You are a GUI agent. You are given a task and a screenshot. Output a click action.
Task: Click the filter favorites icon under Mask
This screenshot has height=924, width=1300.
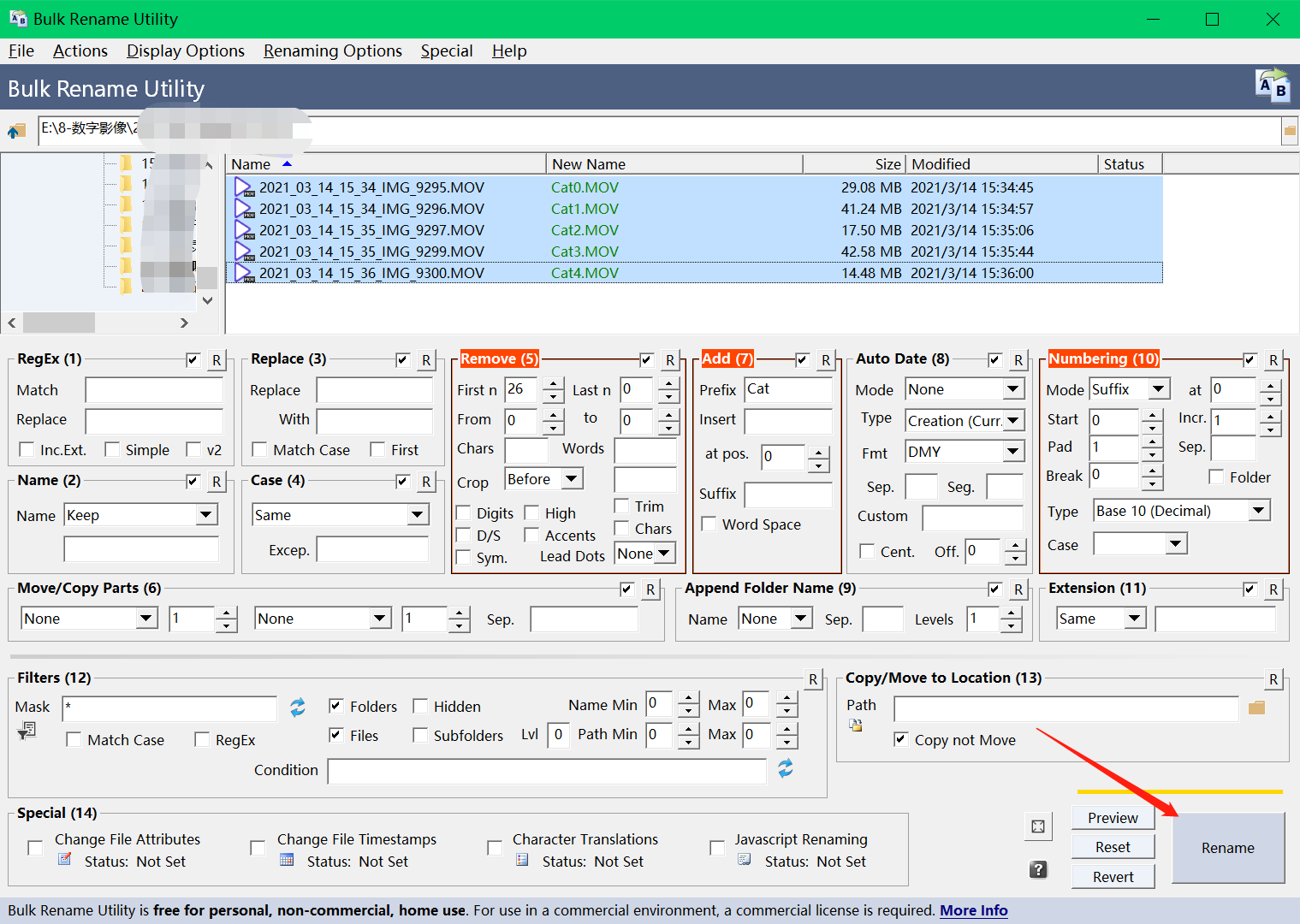(27, 731)
